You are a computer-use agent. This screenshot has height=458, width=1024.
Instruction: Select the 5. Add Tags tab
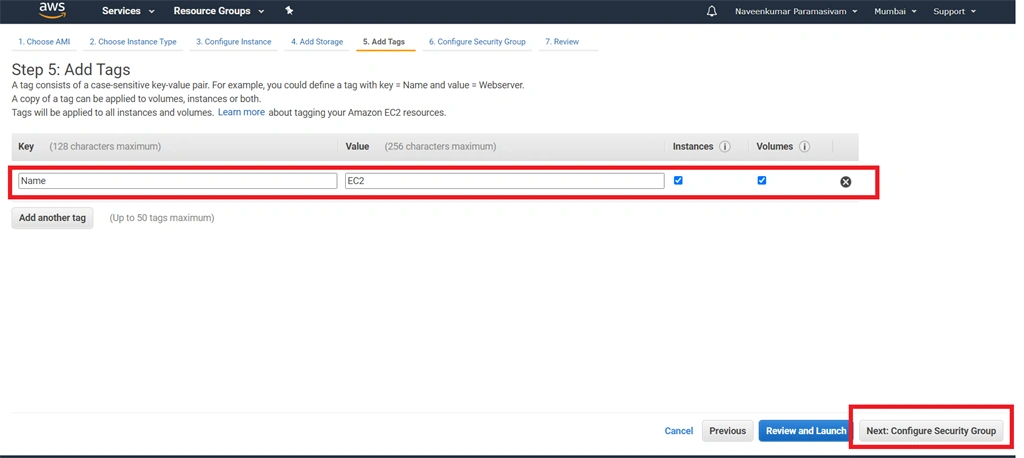(384, 42)
